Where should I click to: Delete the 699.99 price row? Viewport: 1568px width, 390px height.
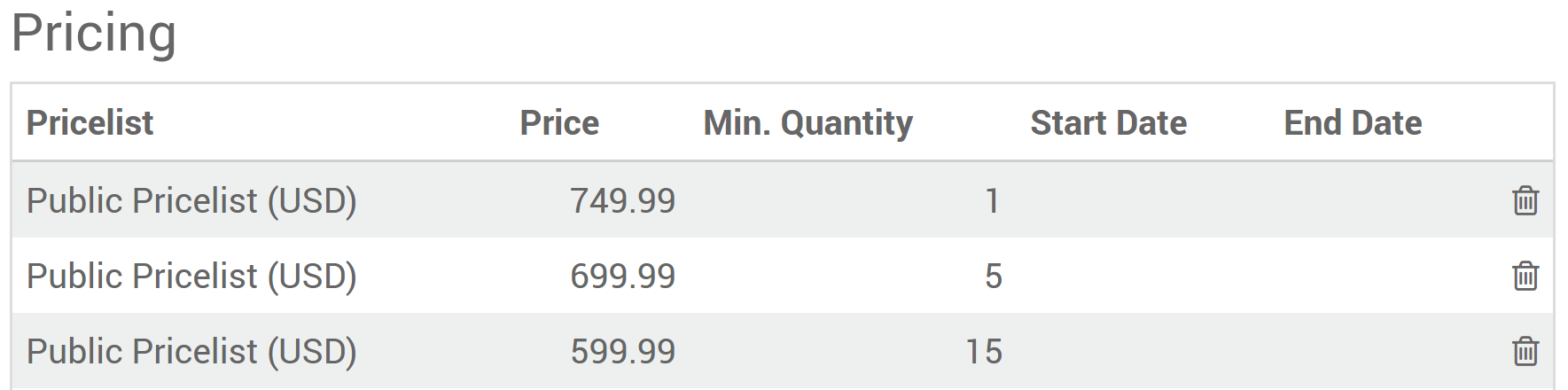click(x=1525, y=276)
